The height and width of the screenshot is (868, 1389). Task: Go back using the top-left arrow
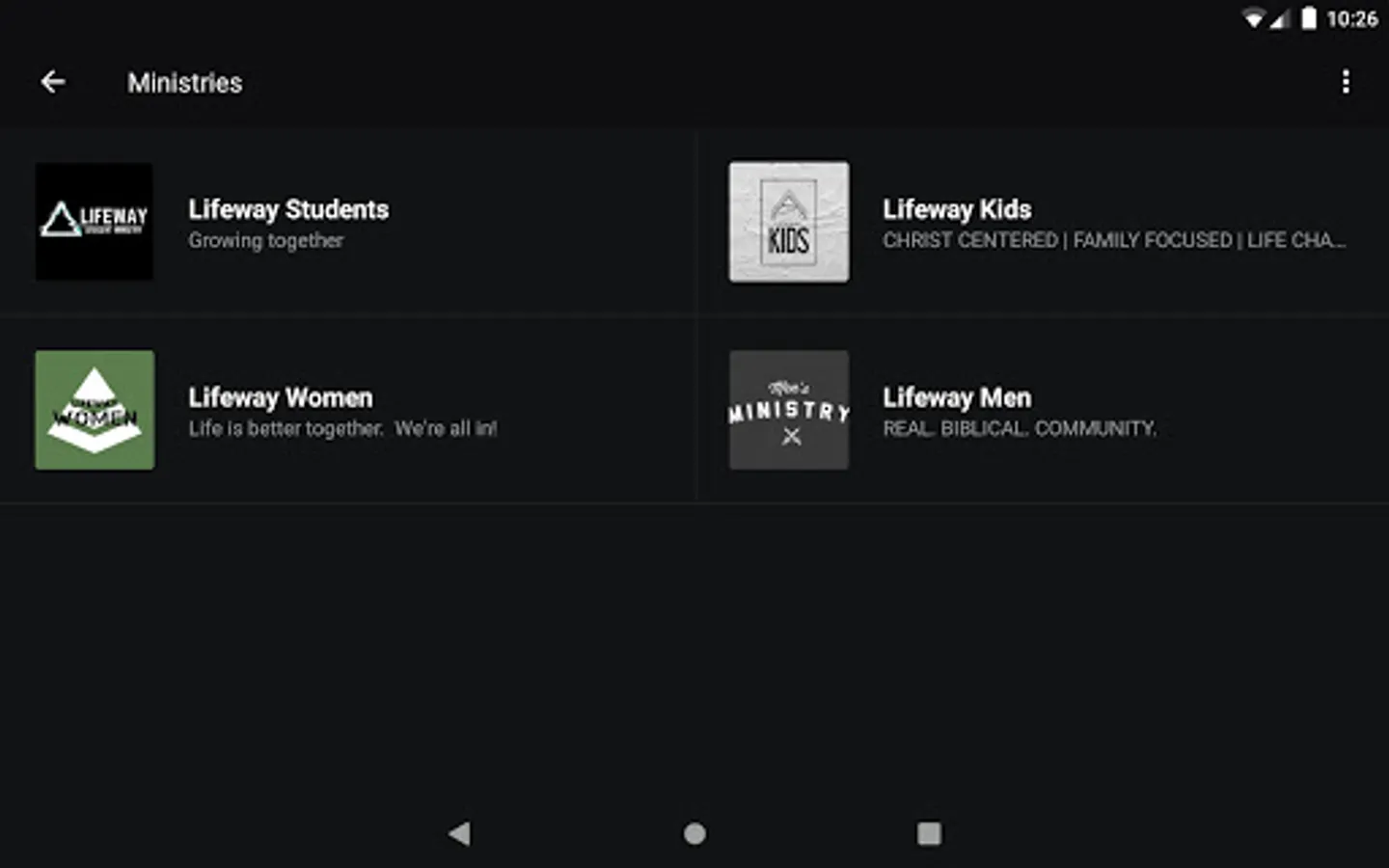coord(53,82)
